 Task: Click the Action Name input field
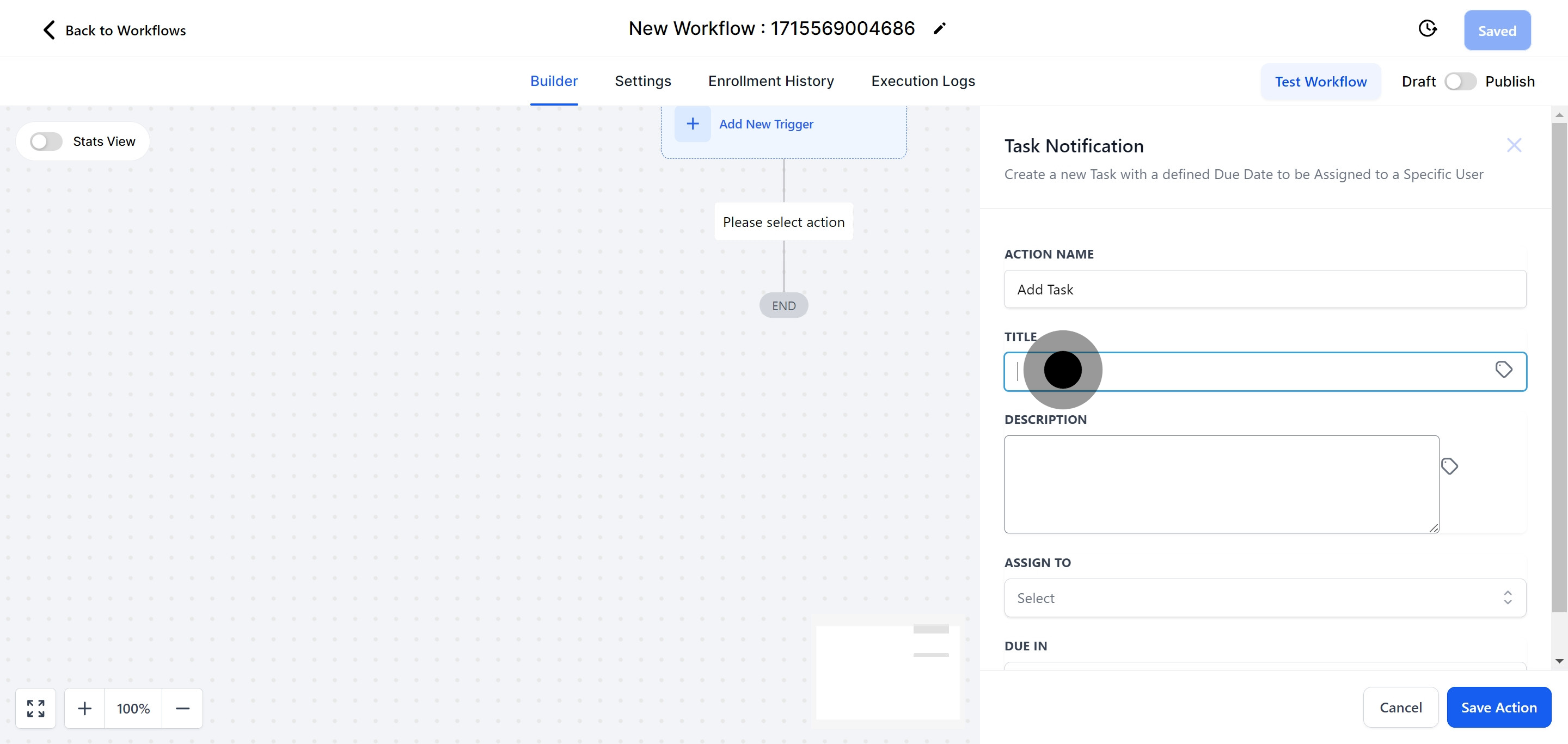coord(1264,290)
